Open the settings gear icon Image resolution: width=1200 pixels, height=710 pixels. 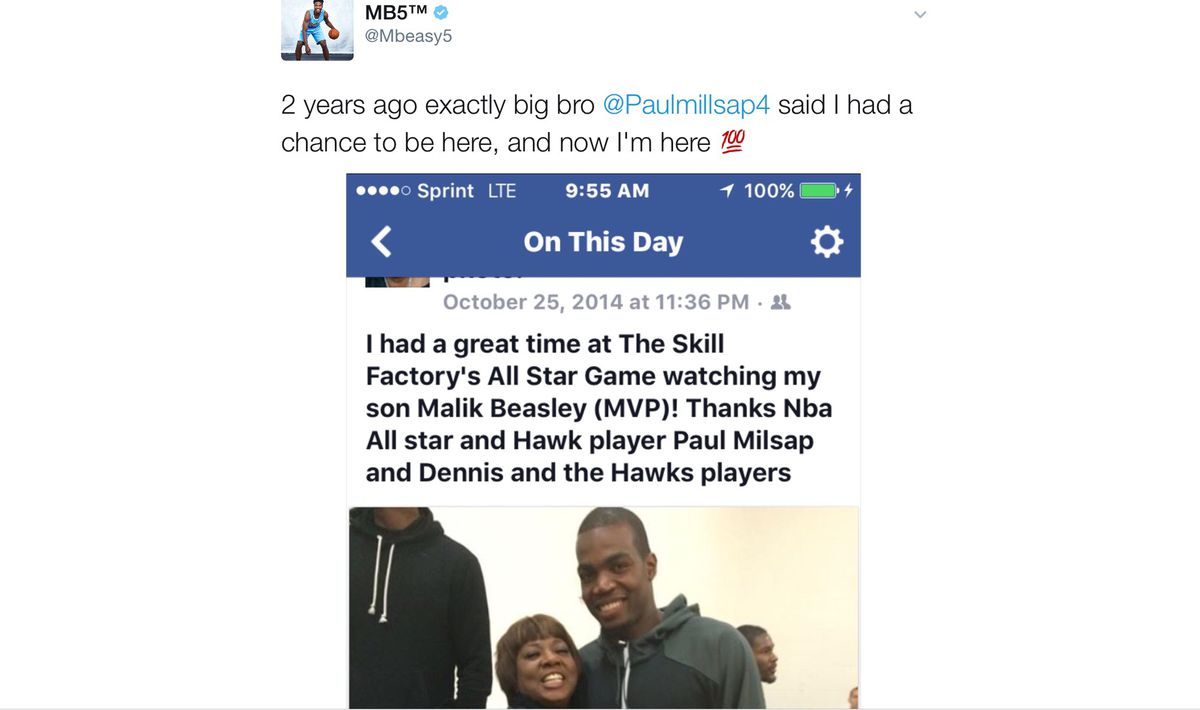[826, 242]
